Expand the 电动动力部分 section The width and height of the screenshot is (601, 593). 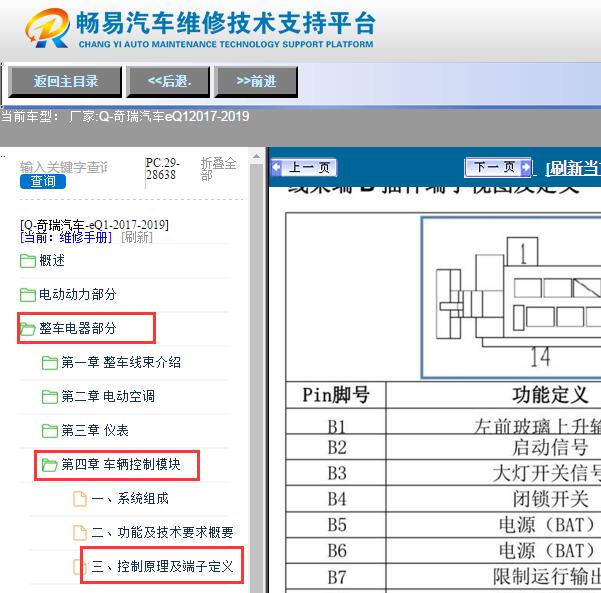(77, 295)
